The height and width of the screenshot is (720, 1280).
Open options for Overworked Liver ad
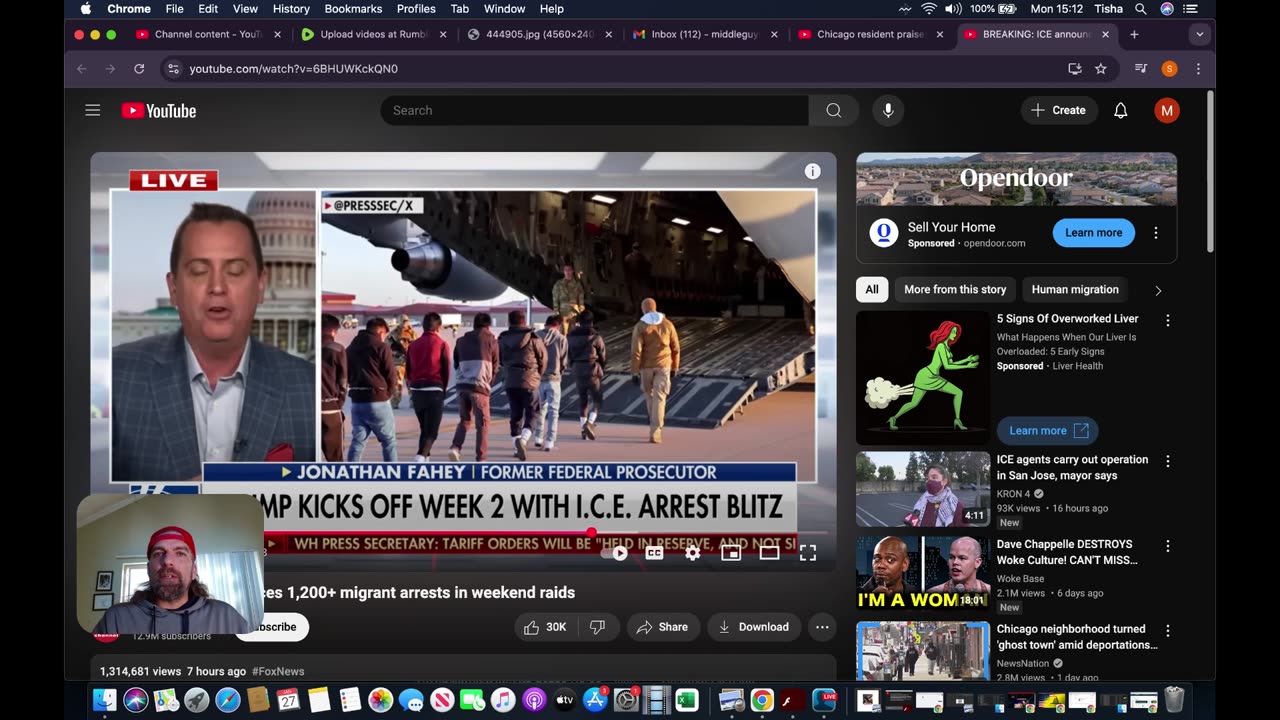(1167, 320)
